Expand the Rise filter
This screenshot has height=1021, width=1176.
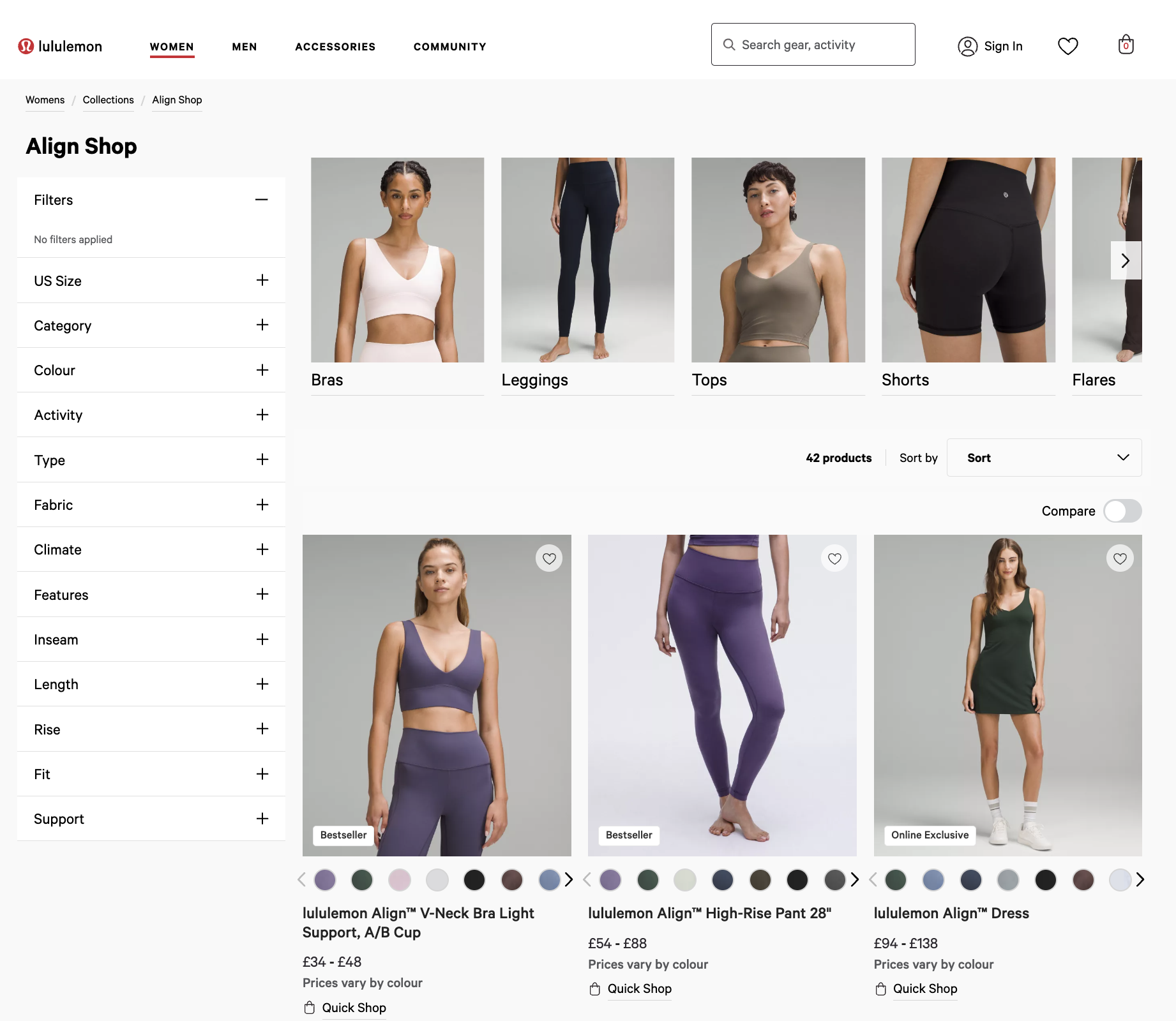pos(151,729)
